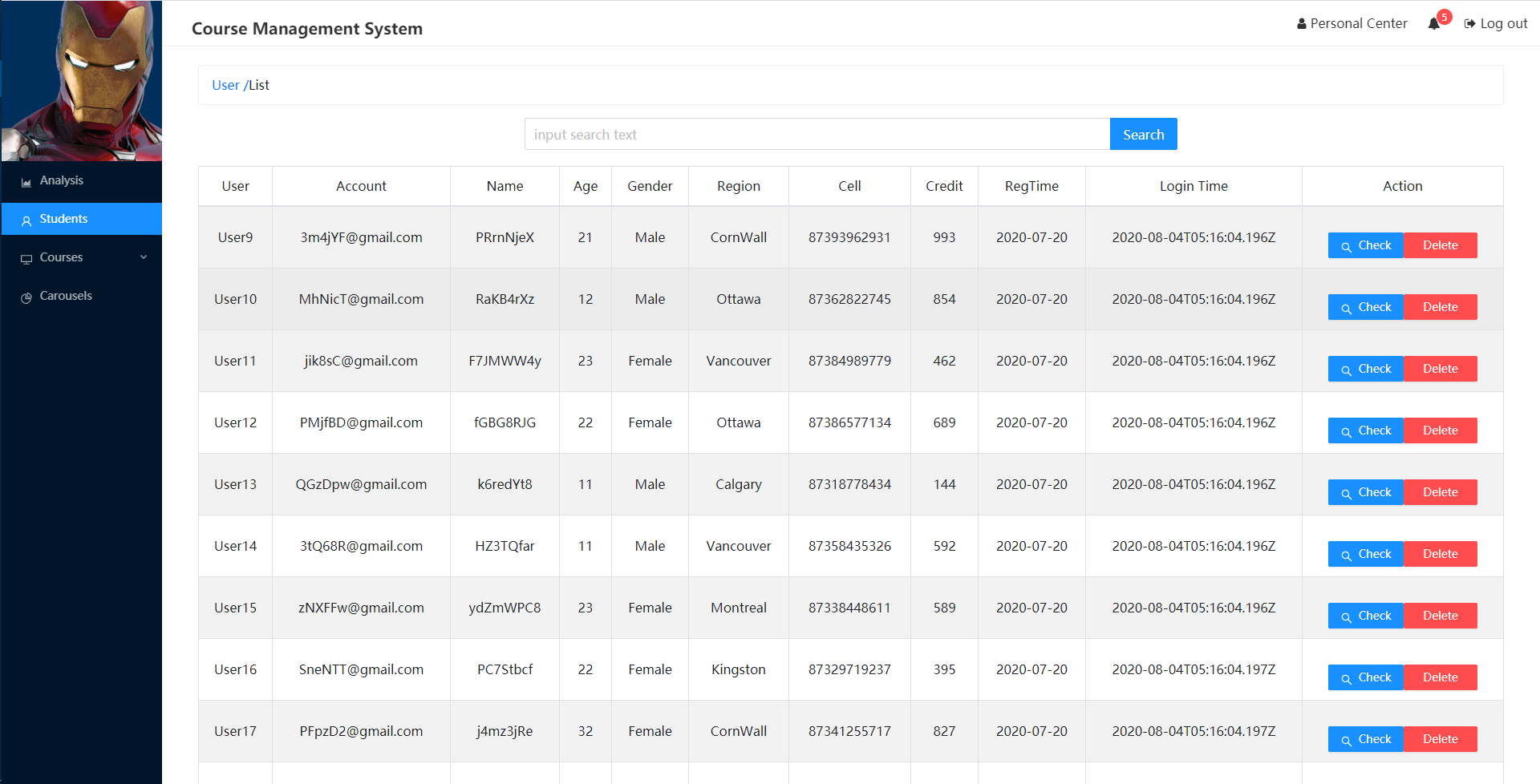Click the name HZ3TQfar
The width and height of the screenshot is (1540, 784).
point(505,546)
